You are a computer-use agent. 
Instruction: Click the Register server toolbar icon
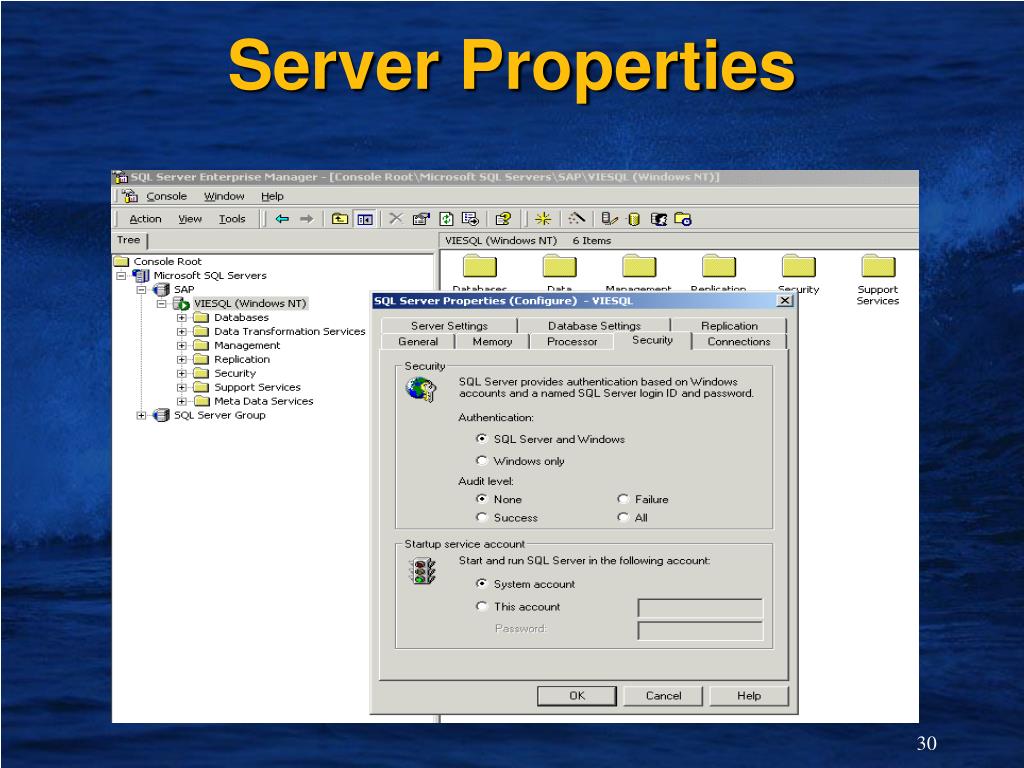coord(609,219)
